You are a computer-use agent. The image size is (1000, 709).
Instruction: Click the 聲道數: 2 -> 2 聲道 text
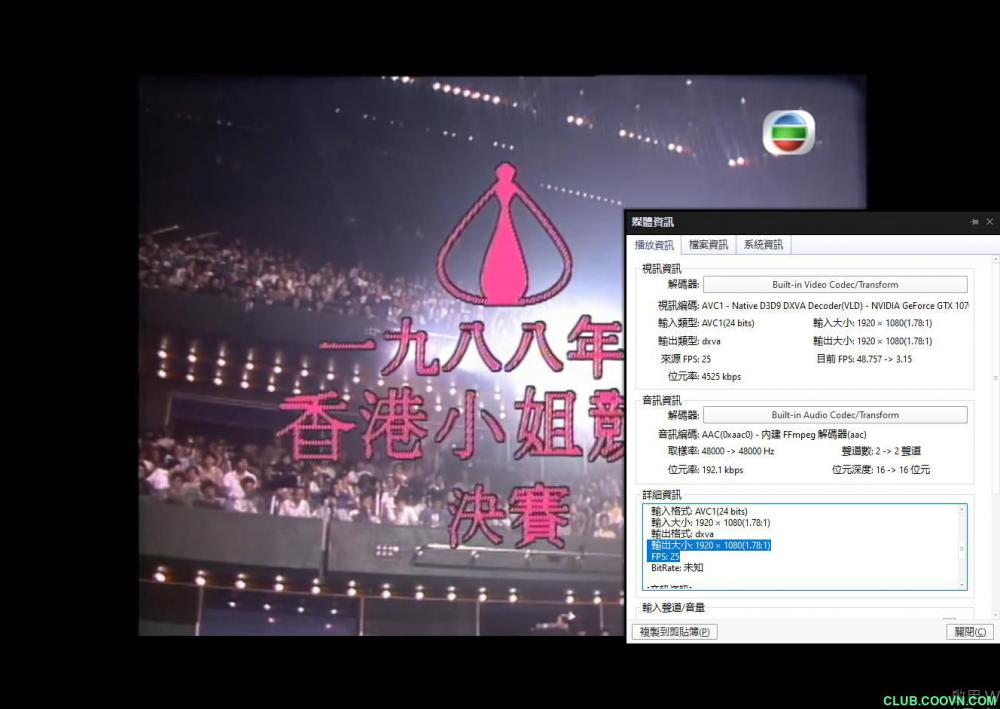coord(881,451)
